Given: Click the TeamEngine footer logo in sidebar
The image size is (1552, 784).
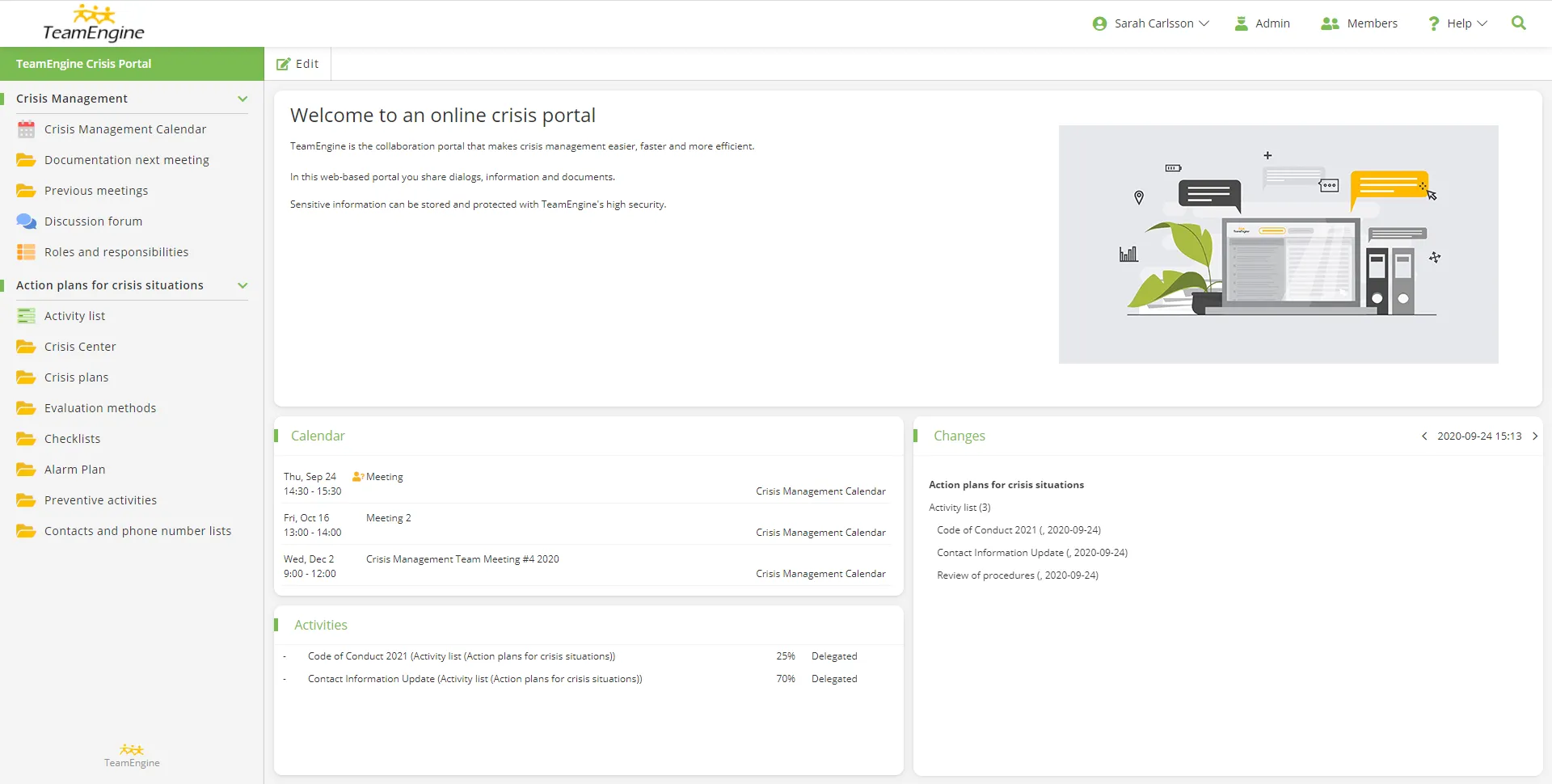Looking at the screenshot, I should [x=132, y=757].
